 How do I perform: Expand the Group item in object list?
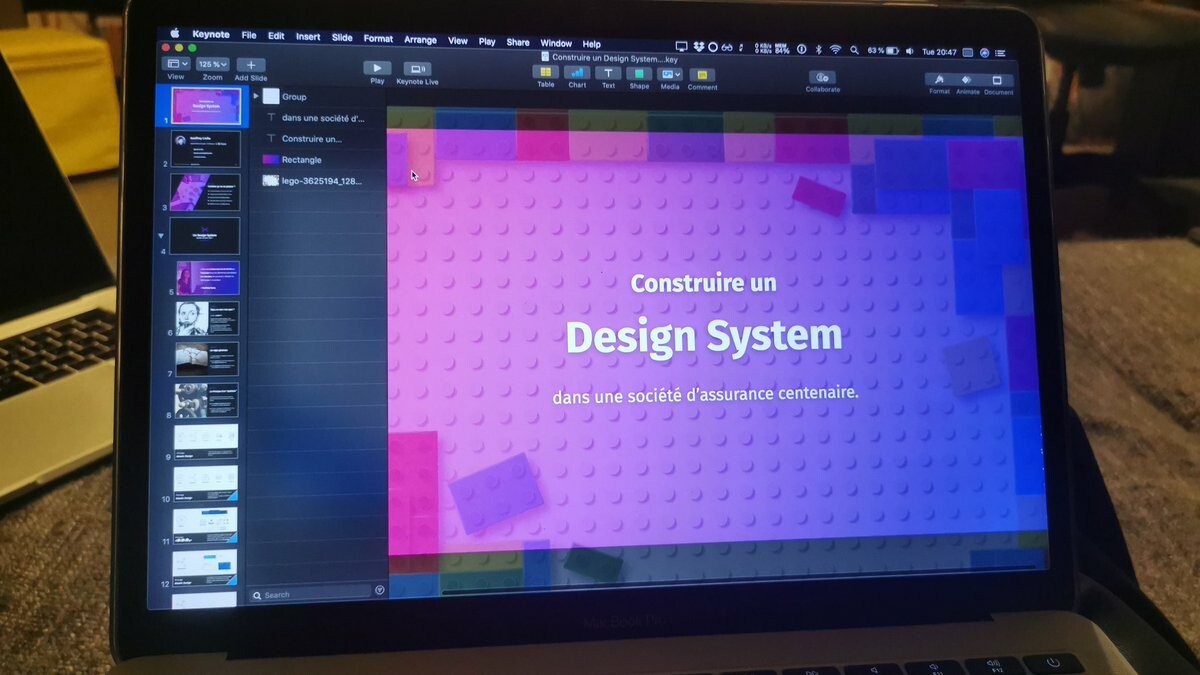point(256,96)
